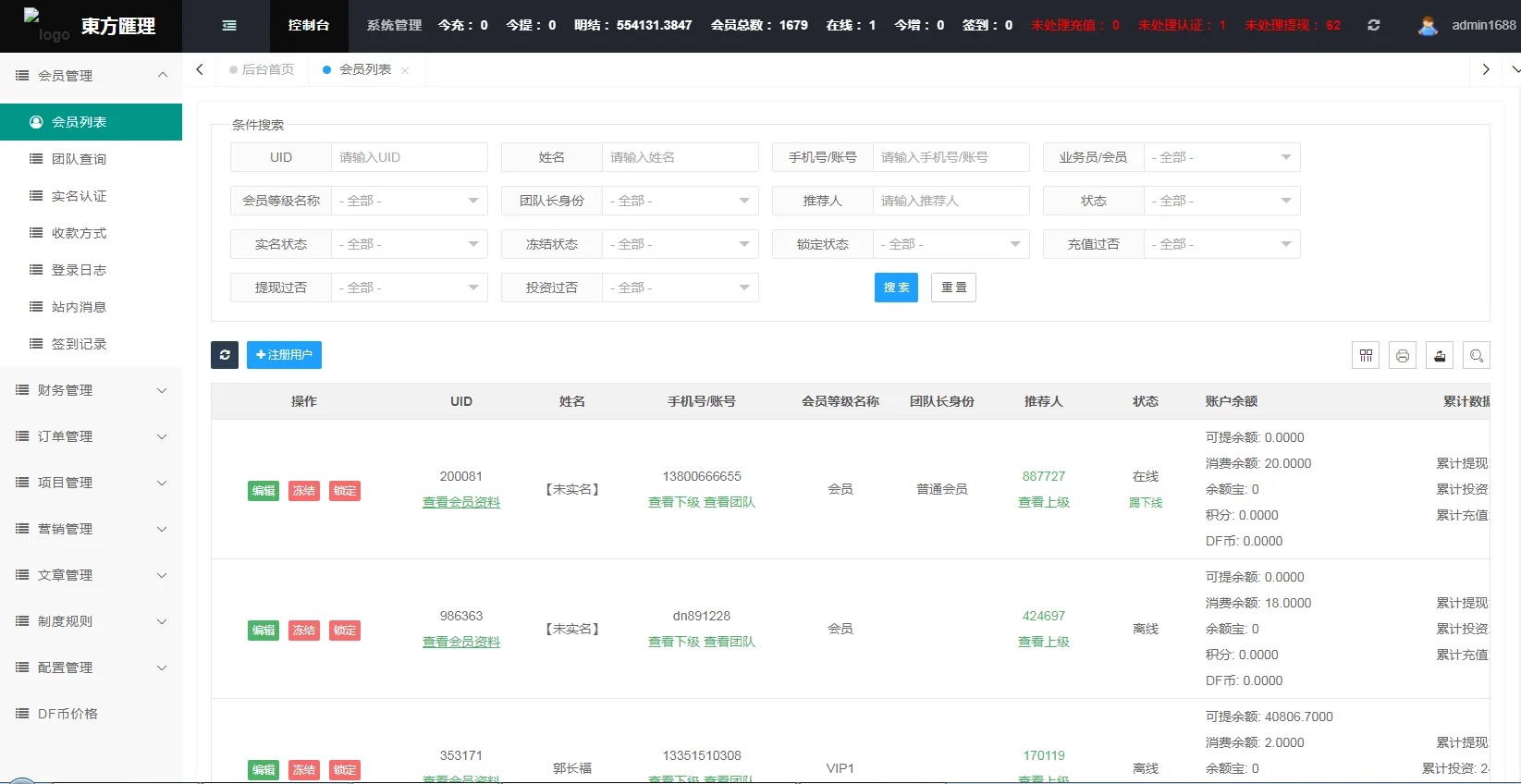Expand the 冻结状态 dropdown

point(680,244)
